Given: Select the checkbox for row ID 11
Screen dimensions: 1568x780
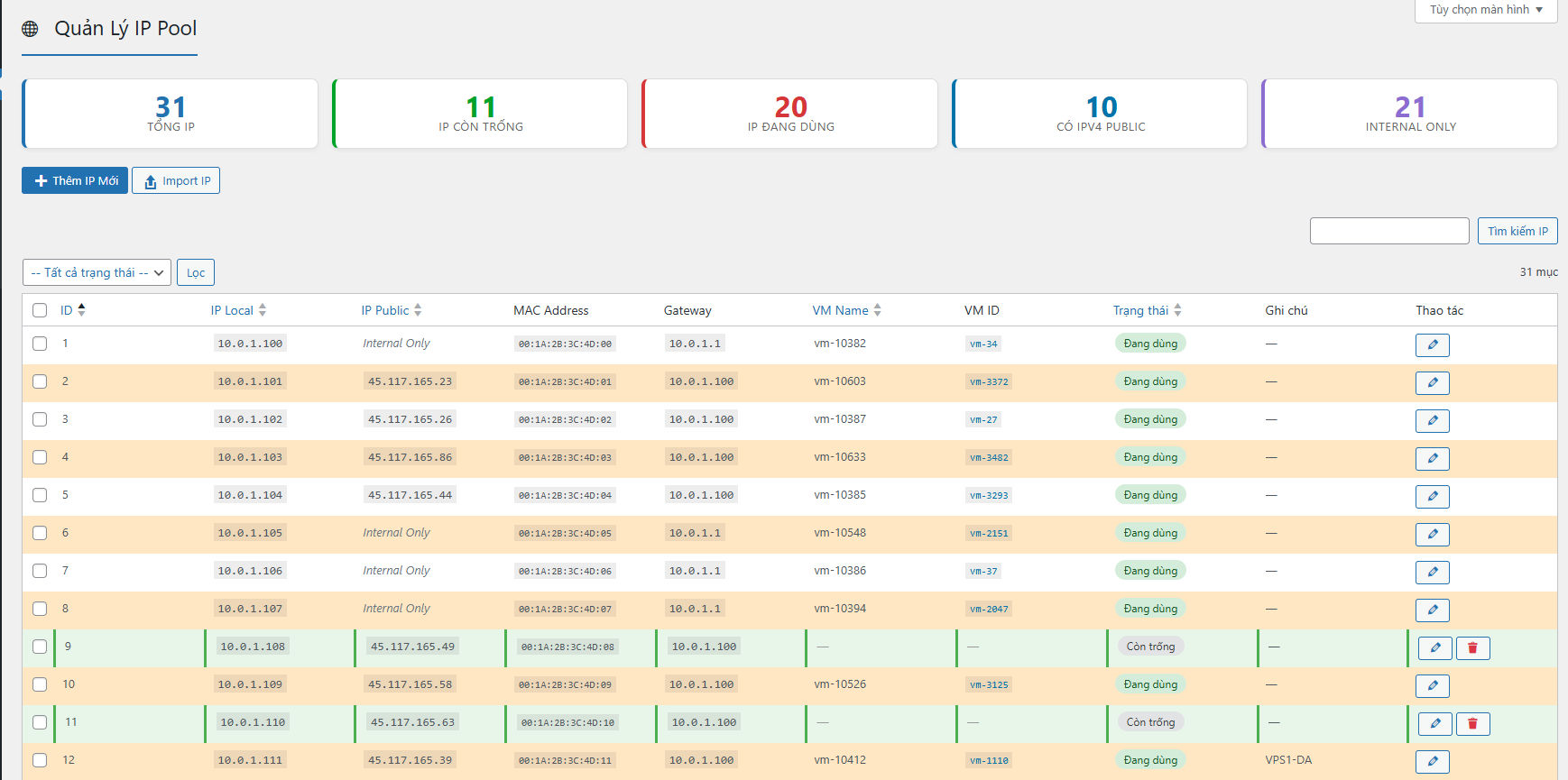Looking at the screenshot, I should coord(40,722).
